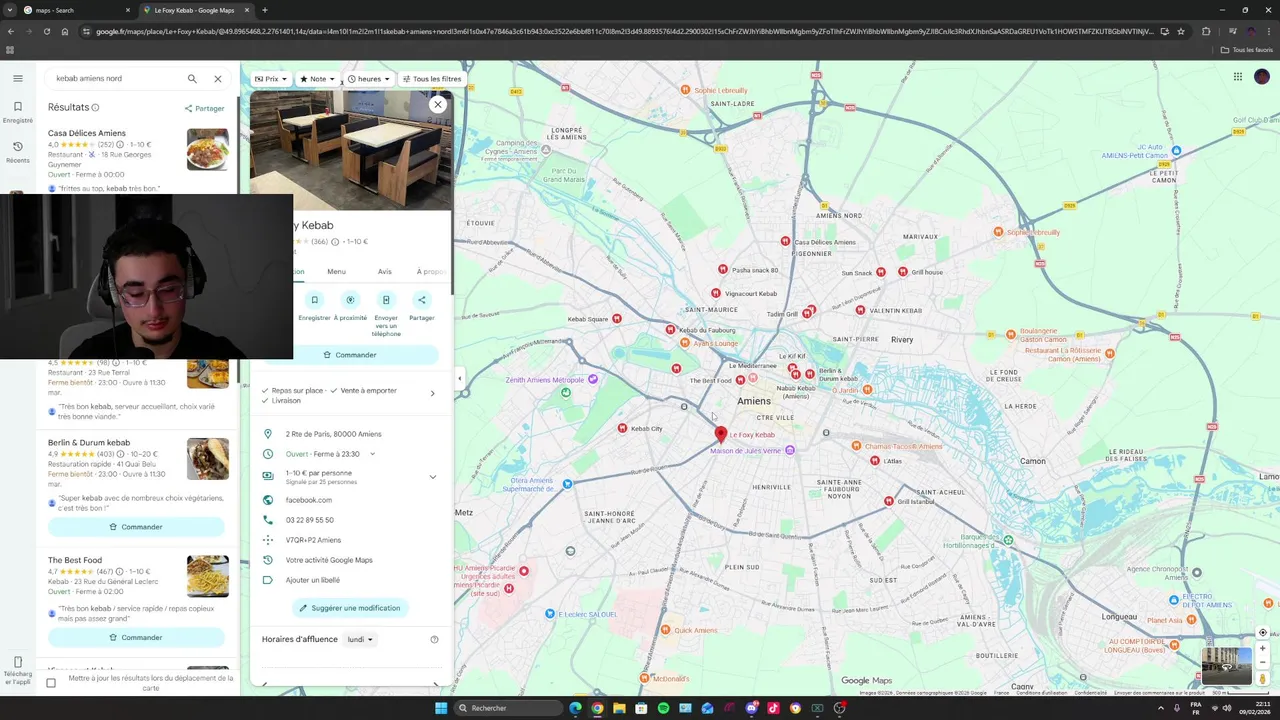Click Partager link in results header
This screenshot has height=720, width=1280.
click(205, 108)
